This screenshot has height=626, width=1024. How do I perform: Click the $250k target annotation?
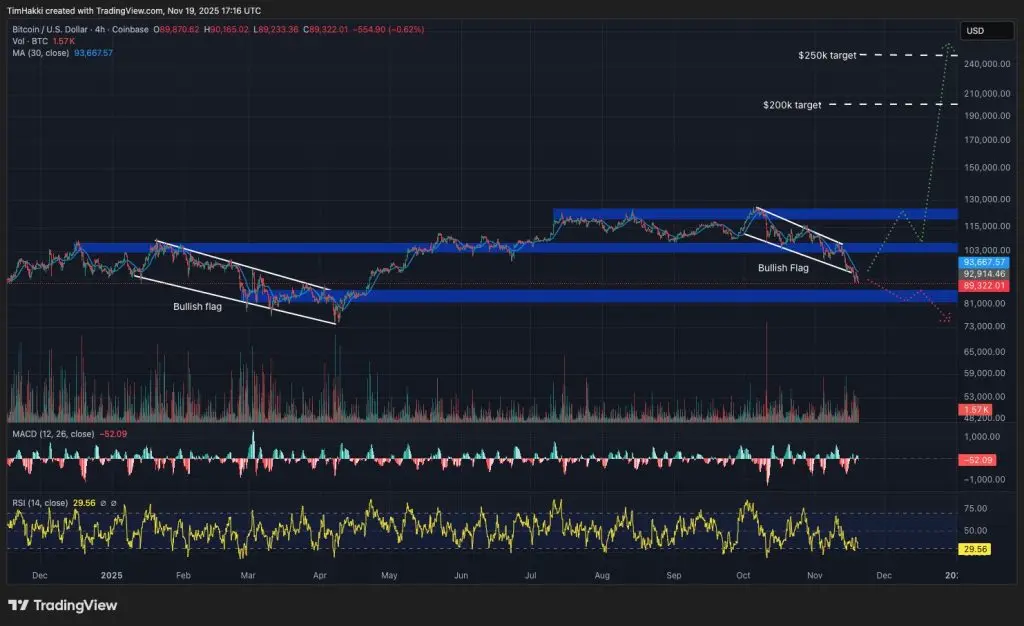[826, 55]
